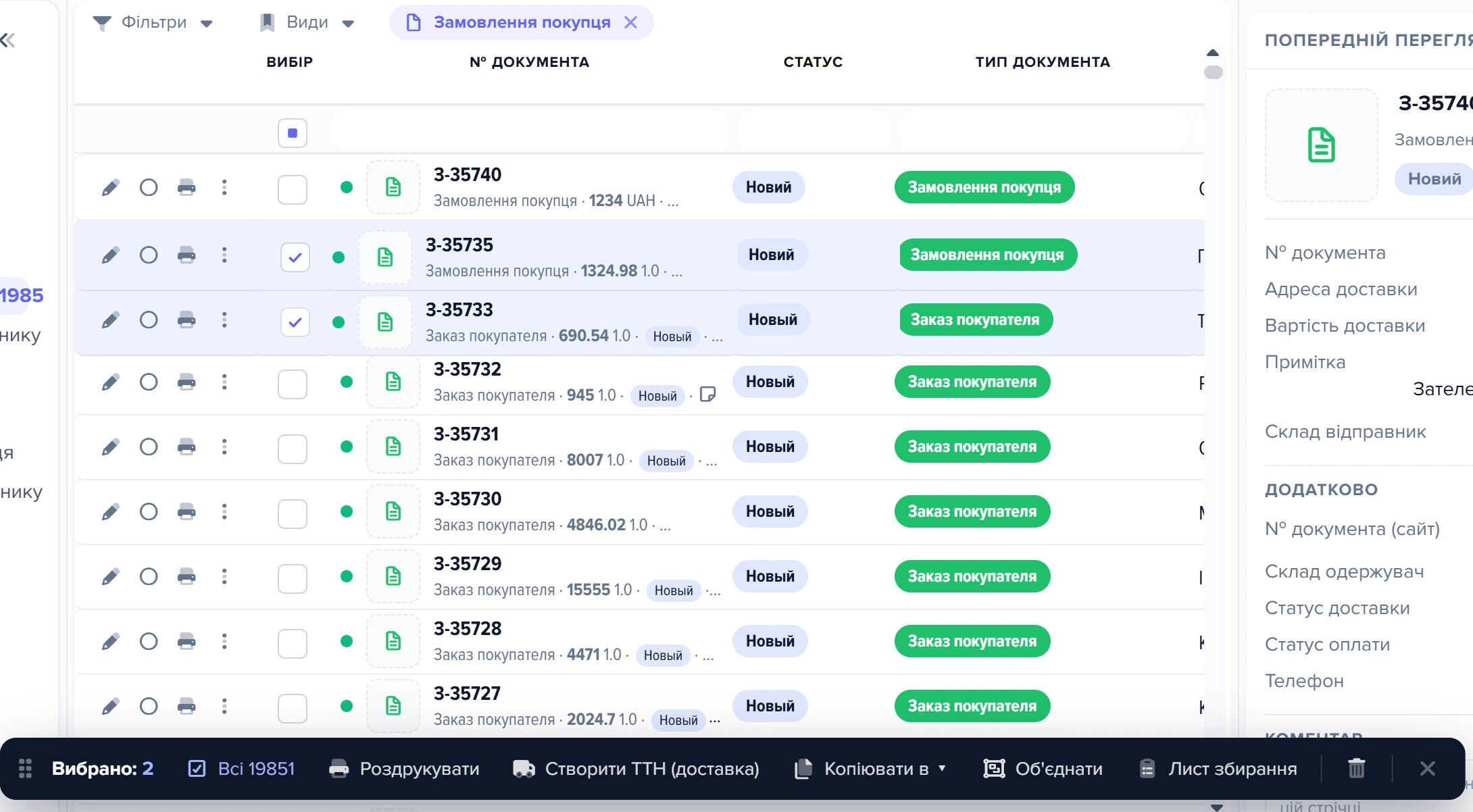Viewport: 1473px width, 812px height.
Task: Click the document icon of order 3-35732
Action: (393, 382)
